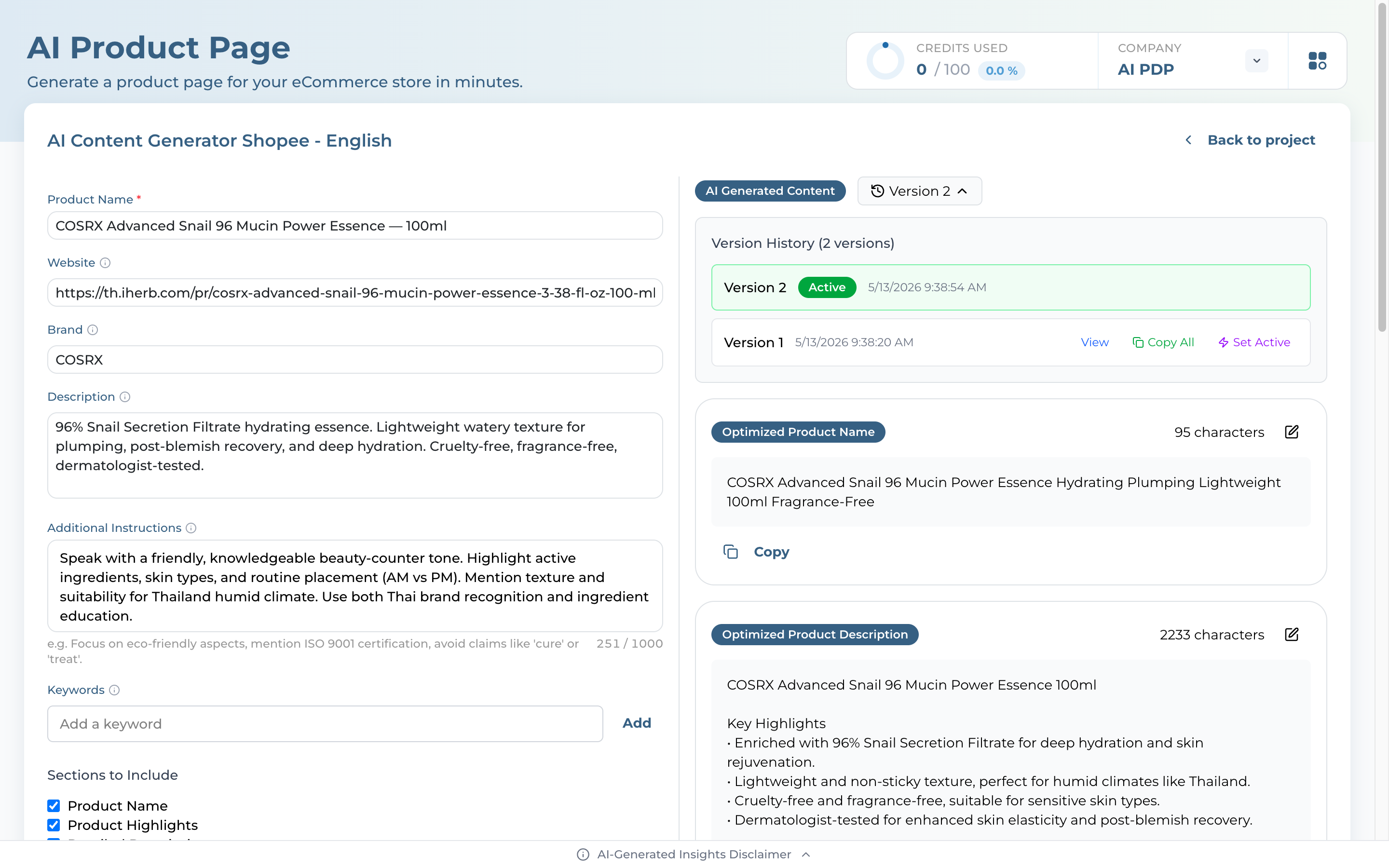Select the AI Generated Content tab

[770, 191]
